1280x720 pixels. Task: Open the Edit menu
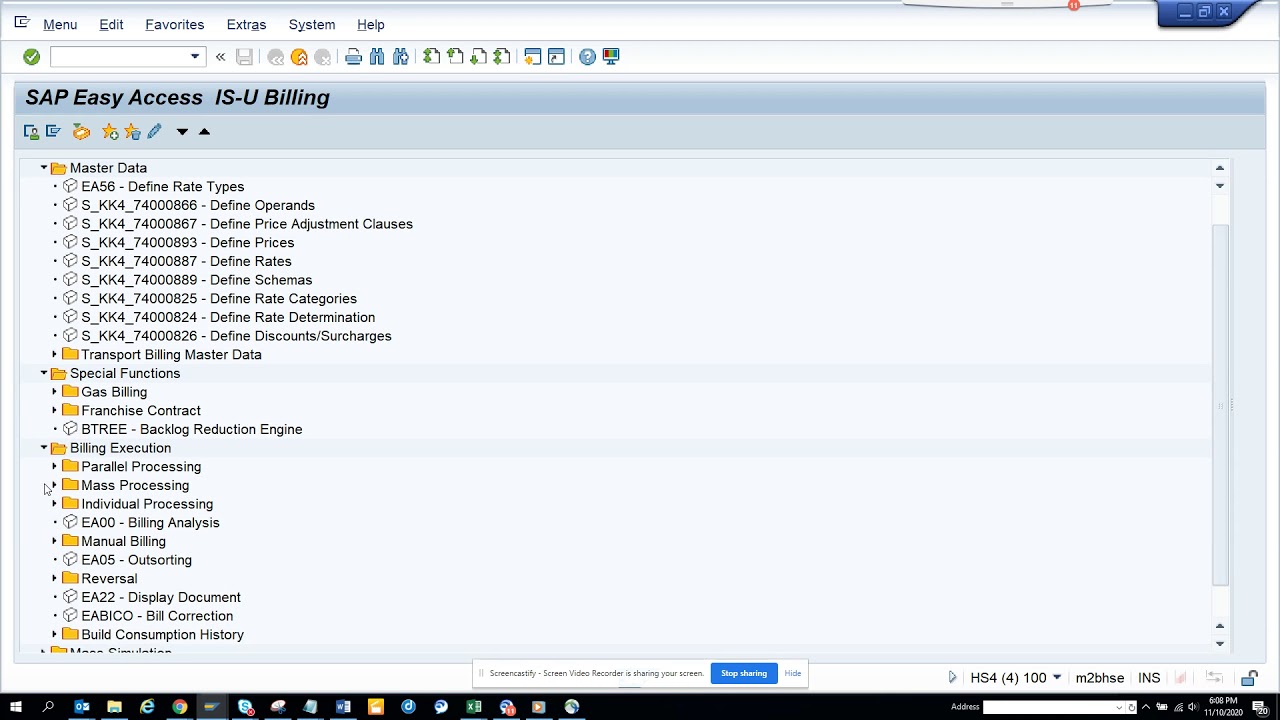coord(111,24)
